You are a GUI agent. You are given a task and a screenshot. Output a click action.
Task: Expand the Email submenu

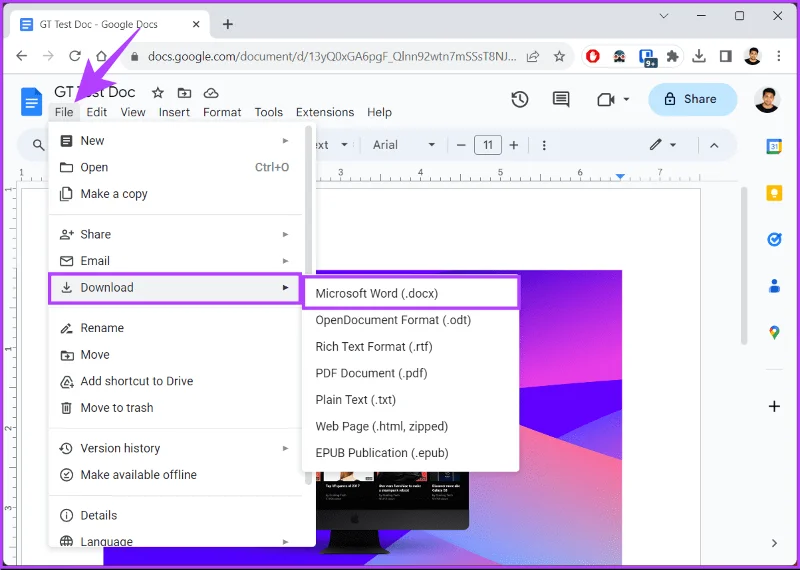pos(176,261)
